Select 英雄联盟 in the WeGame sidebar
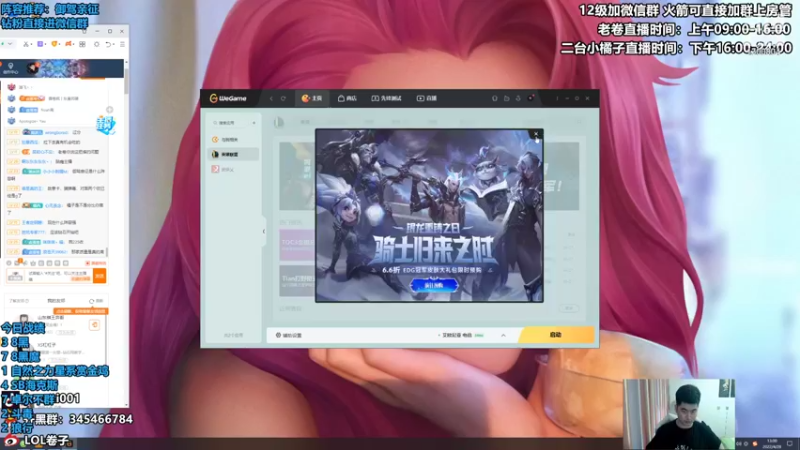This screenshot has width=800, height=450. click(x=233, y=154)
